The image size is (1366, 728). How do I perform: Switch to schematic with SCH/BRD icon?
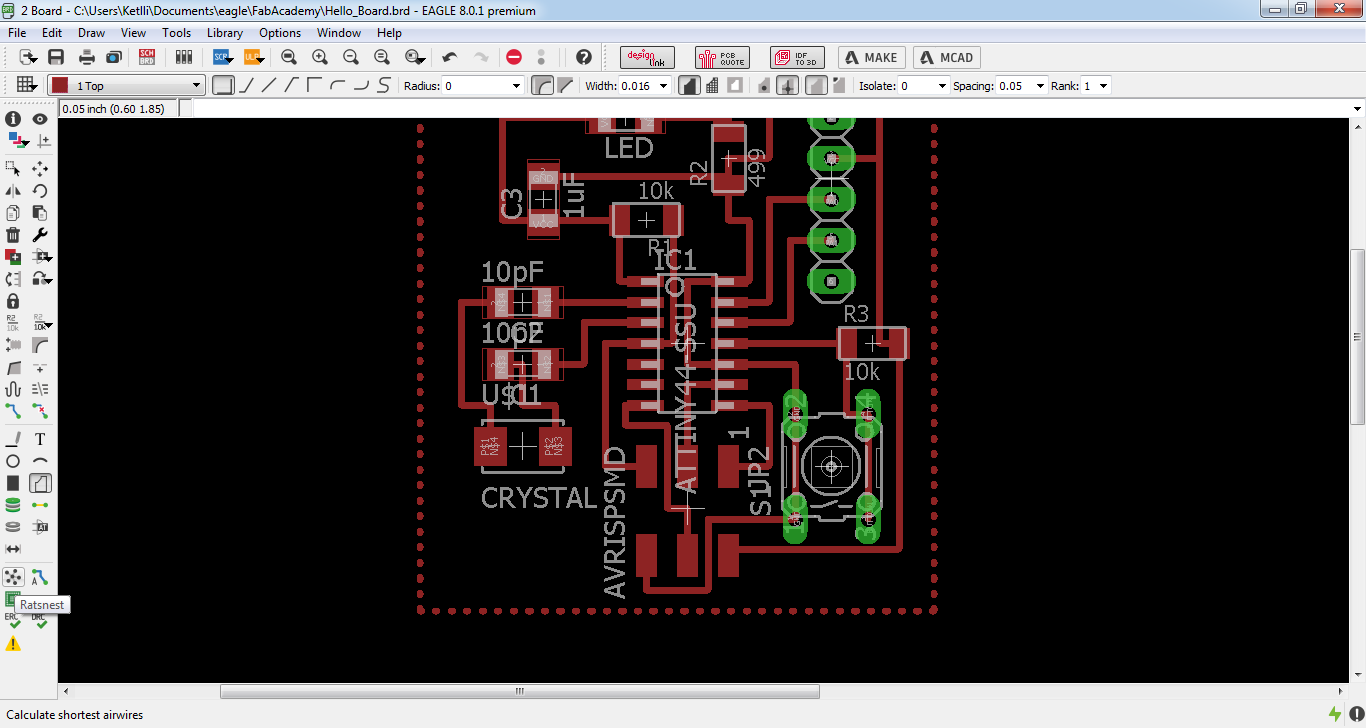[x=147, y=57]
